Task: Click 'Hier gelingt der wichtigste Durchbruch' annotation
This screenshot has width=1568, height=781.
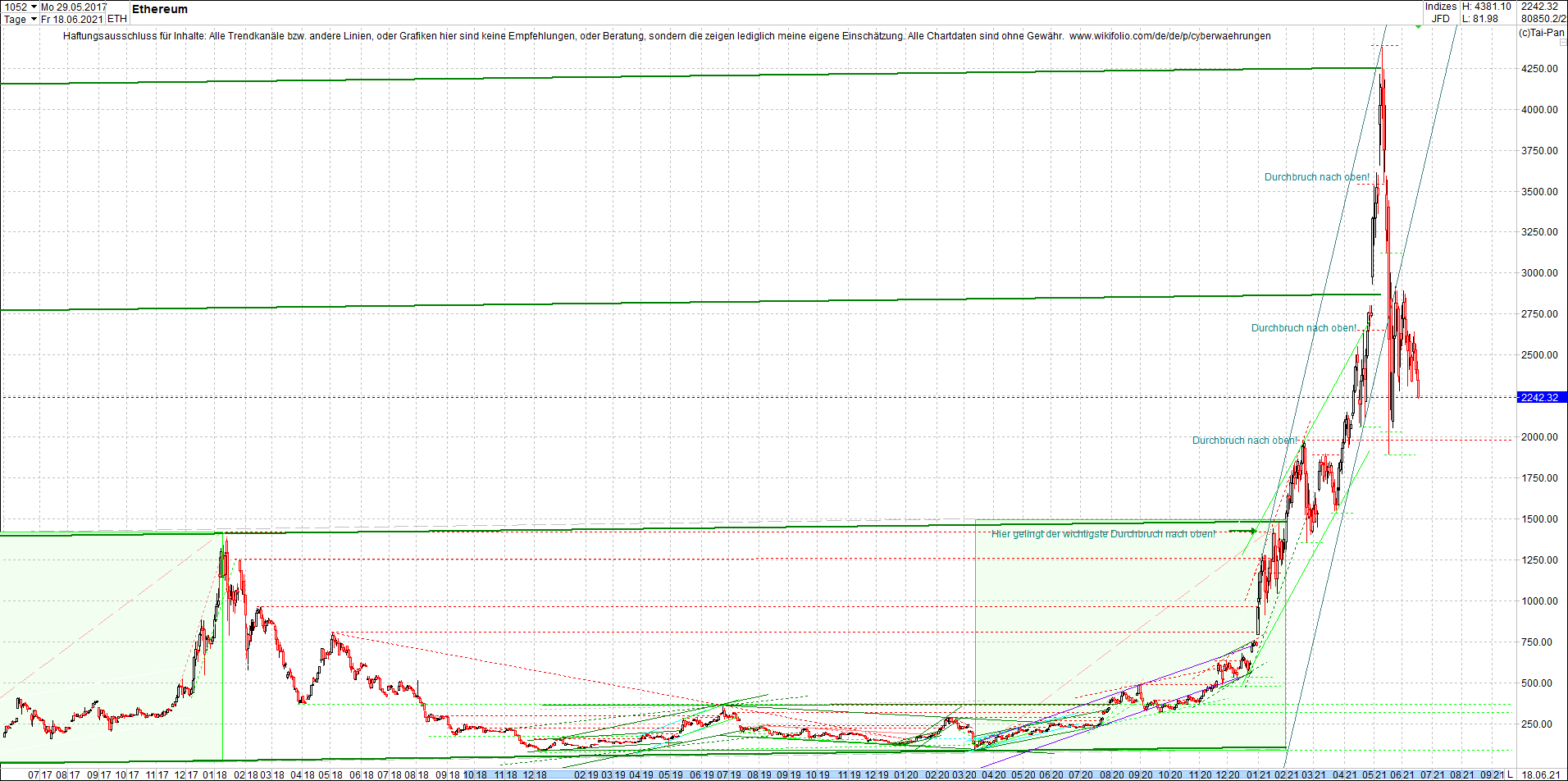Action: click(1104, 534)
